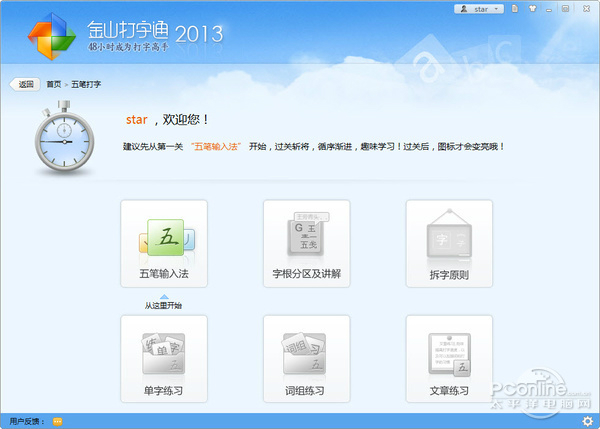Click the user feedback chat bubble icon

click(x=57, y=422)
